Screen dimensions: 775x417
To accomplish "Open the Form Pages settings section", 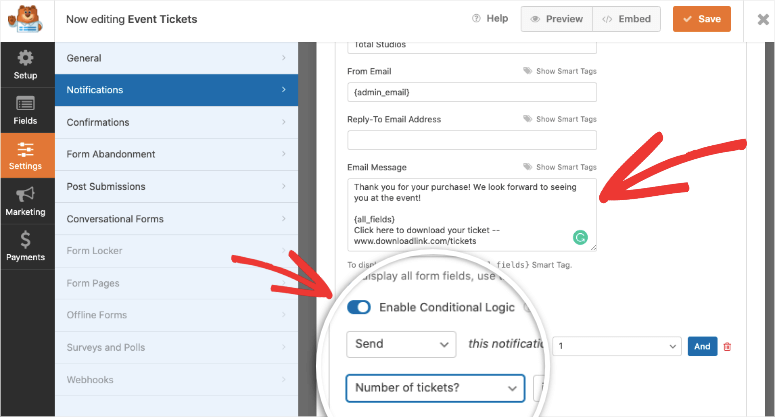I will [x=176, y=283].
